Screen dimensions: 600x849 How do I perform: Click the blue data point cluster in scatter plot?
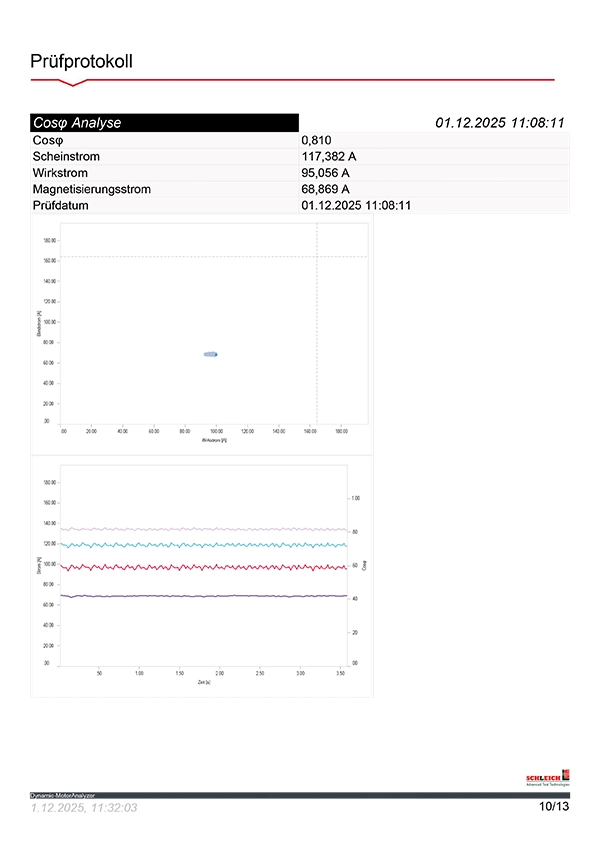[x=211, y=354]
